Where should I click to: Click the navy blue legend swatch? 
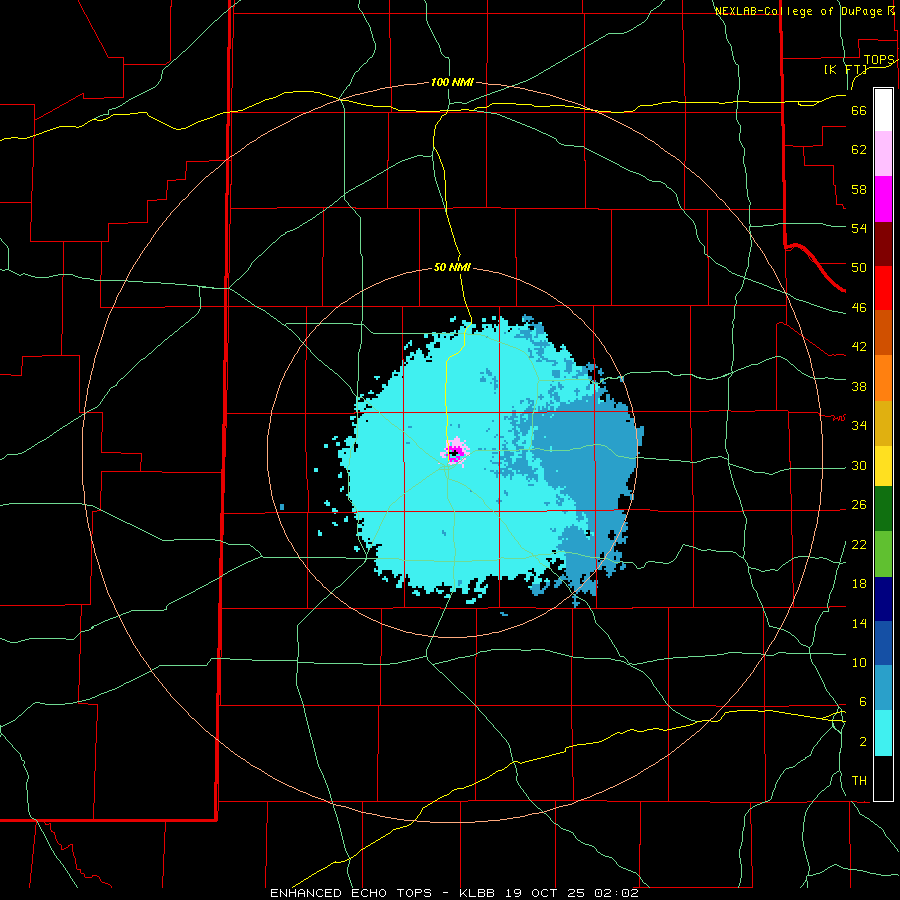(x=883, y=599)
